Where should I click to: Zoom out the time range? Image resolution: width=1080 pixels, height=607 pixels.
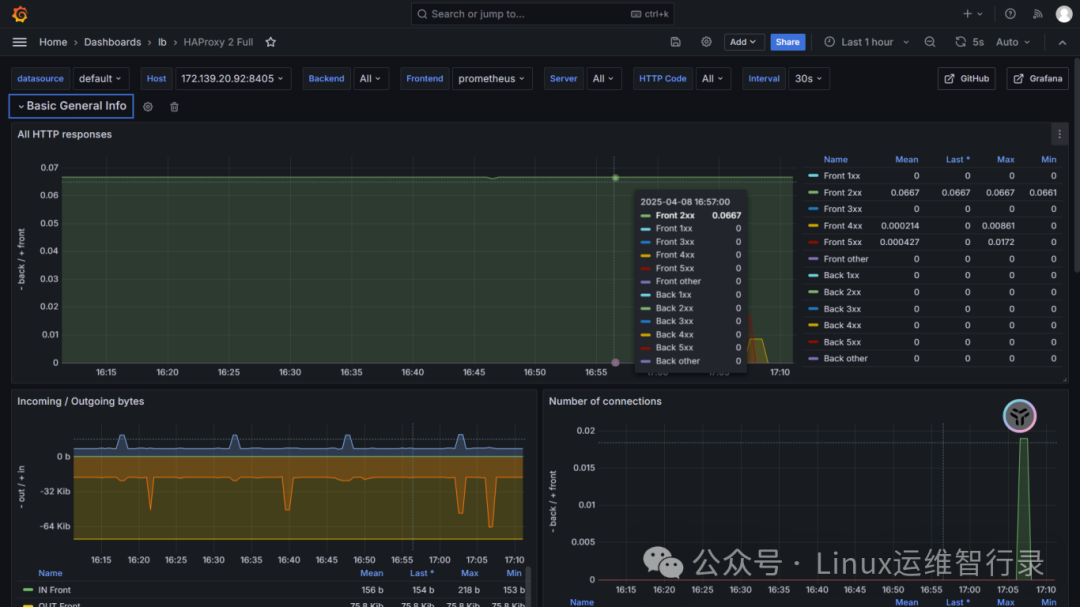click(930, 42)
